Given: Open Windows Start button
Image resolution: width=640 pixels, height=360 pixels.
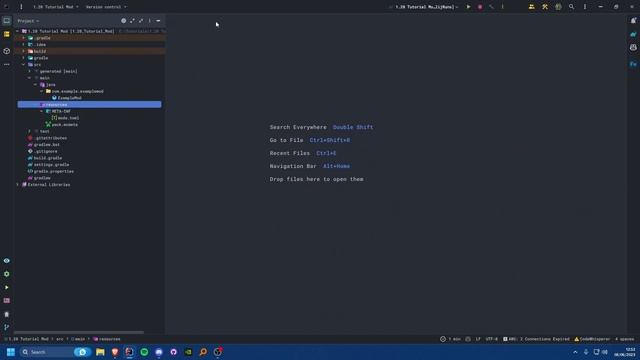Looking at the screenshot, I should [x=11, y=352].
